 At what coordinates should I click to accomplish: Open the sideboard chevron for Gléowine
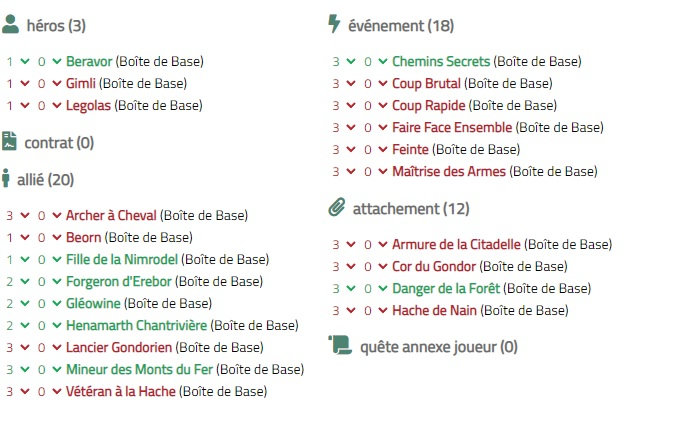57,304
